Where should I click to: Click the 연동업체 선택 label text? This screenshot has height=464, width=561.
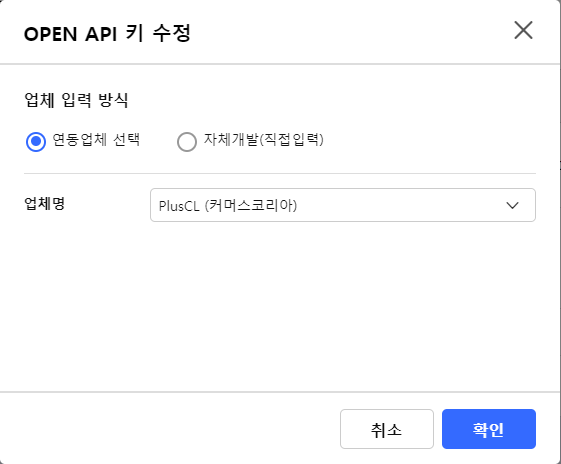click(96, 140)
